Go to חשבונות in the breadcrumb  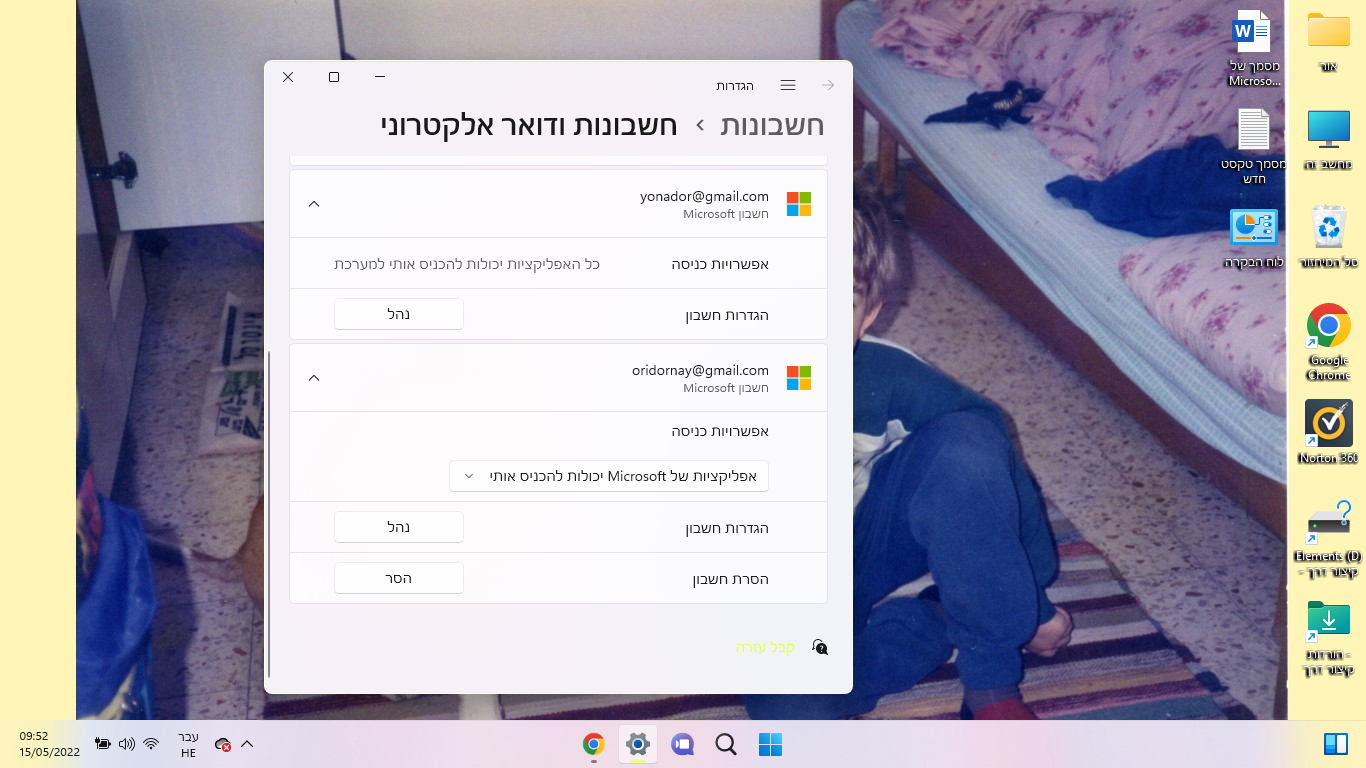[x=773, y=125]
